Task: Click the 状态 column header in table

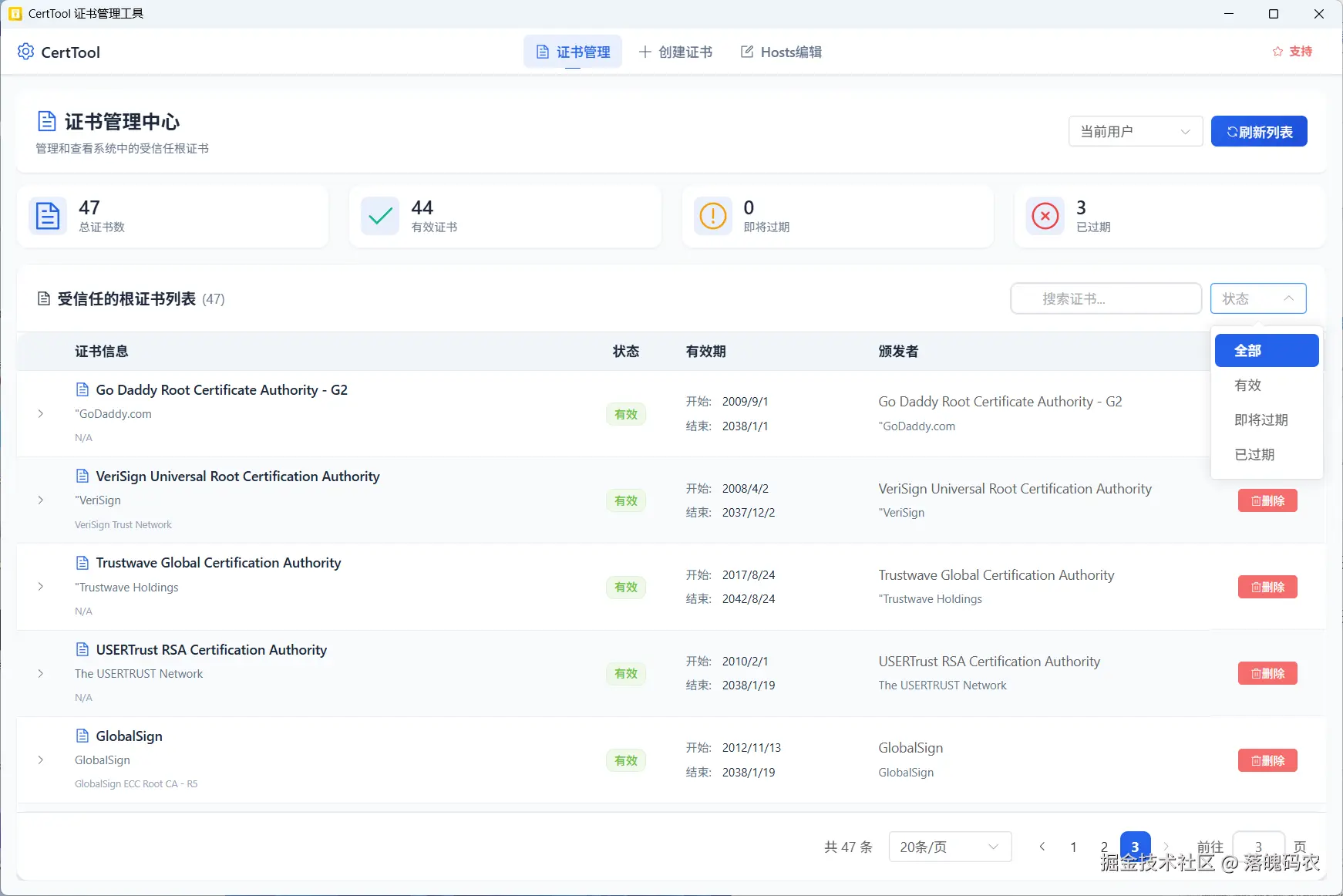Action: click(626, 352)
